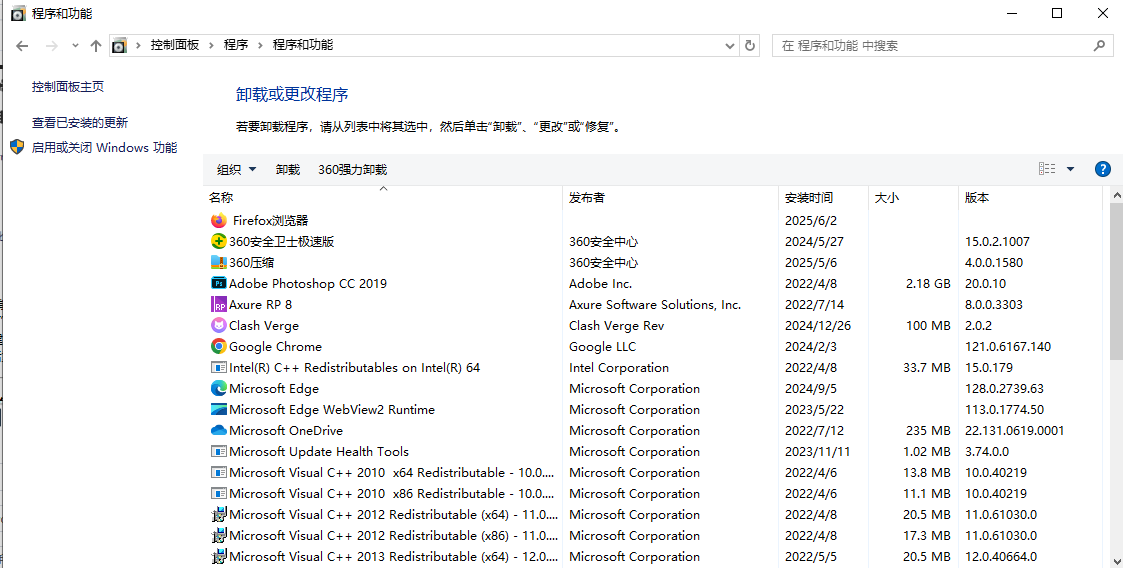Viewport: 1123px width, 568px height.
Task: Select Clash Verge Rev publisher cell
Action: point(617,325)
